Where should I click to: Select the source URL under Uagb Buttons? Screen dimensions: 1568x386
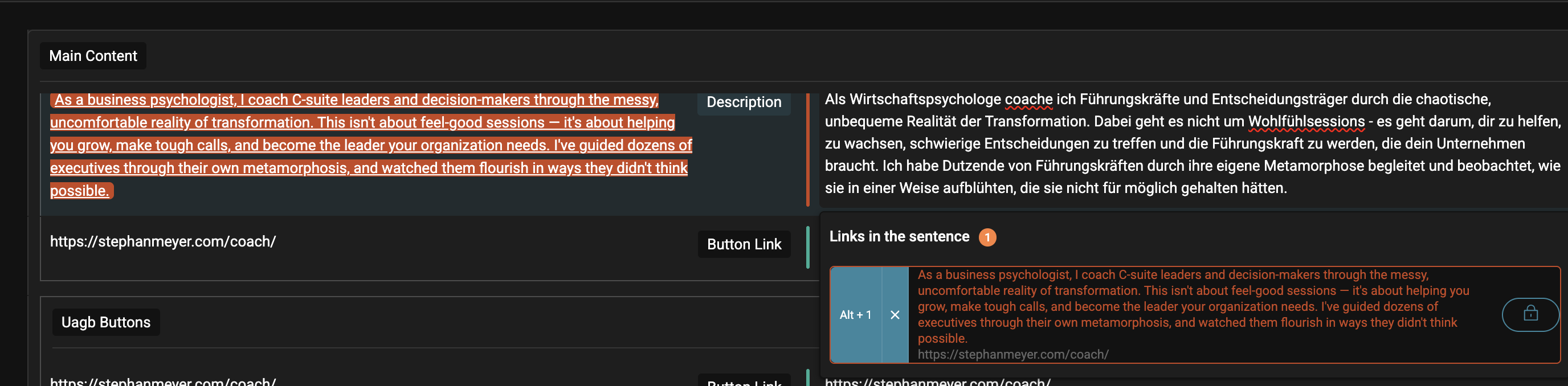click(x=162, y=381)
